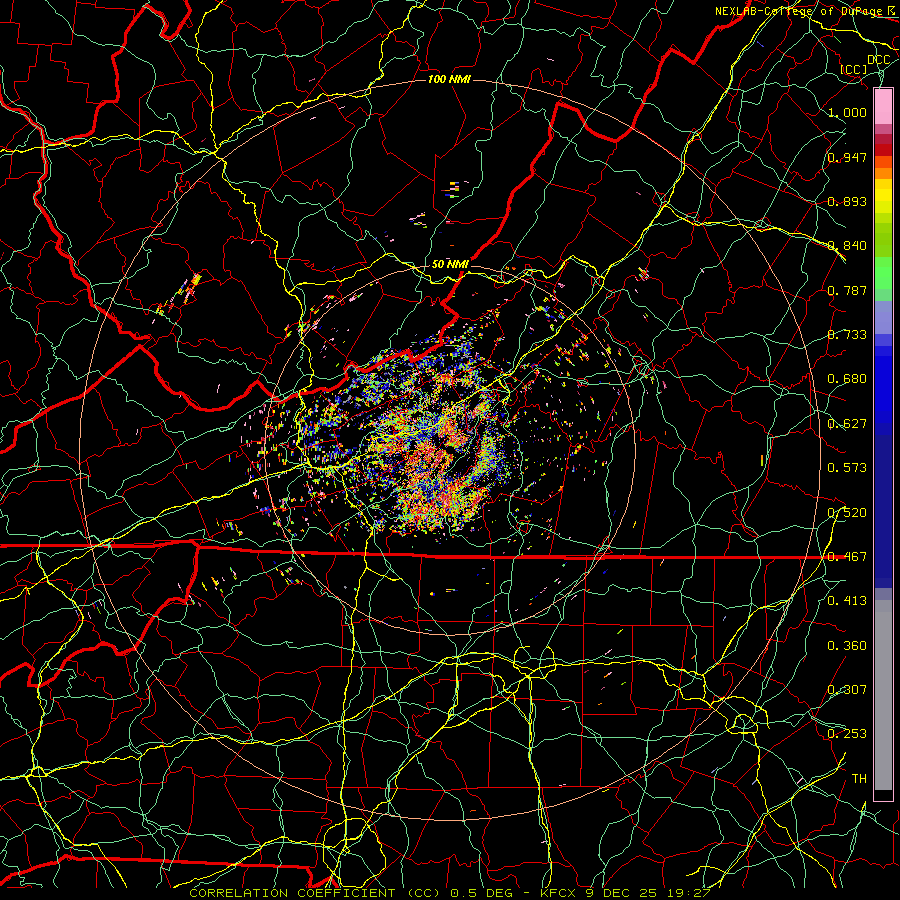900x900 pixels.
Task: Click the 0.307 scale value
Action: tap(847, 690)
